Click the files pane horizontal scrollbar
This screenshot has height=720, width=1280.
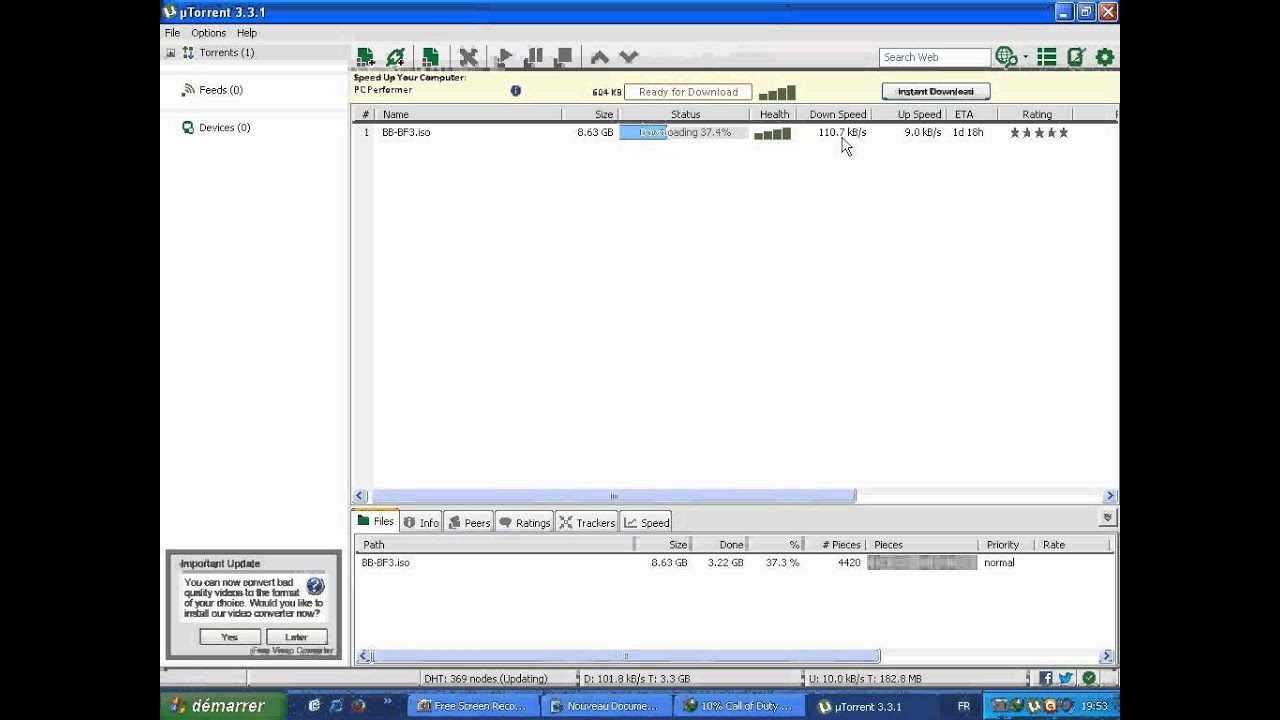click(626, 657)
